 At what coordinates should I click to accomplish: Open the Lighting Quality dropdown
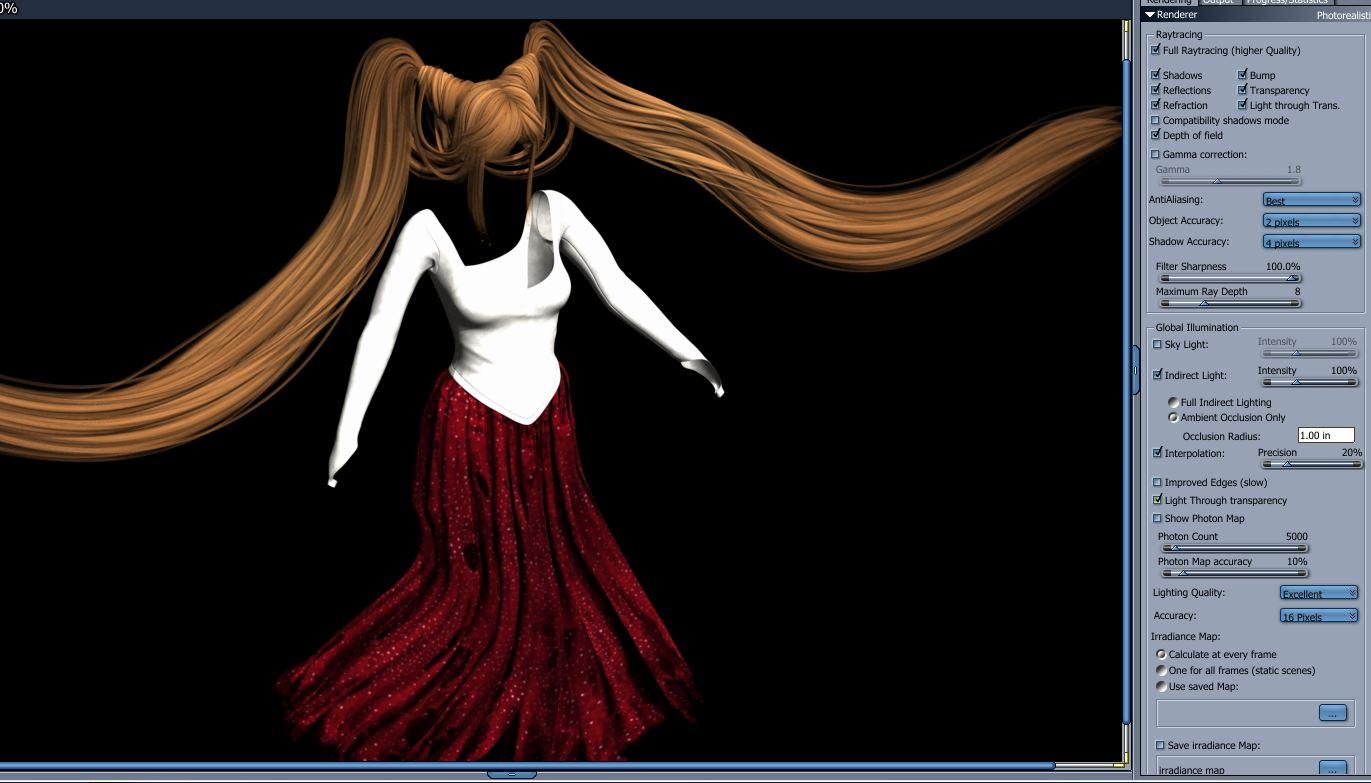pyautogui.click(x=1318, y=593)
